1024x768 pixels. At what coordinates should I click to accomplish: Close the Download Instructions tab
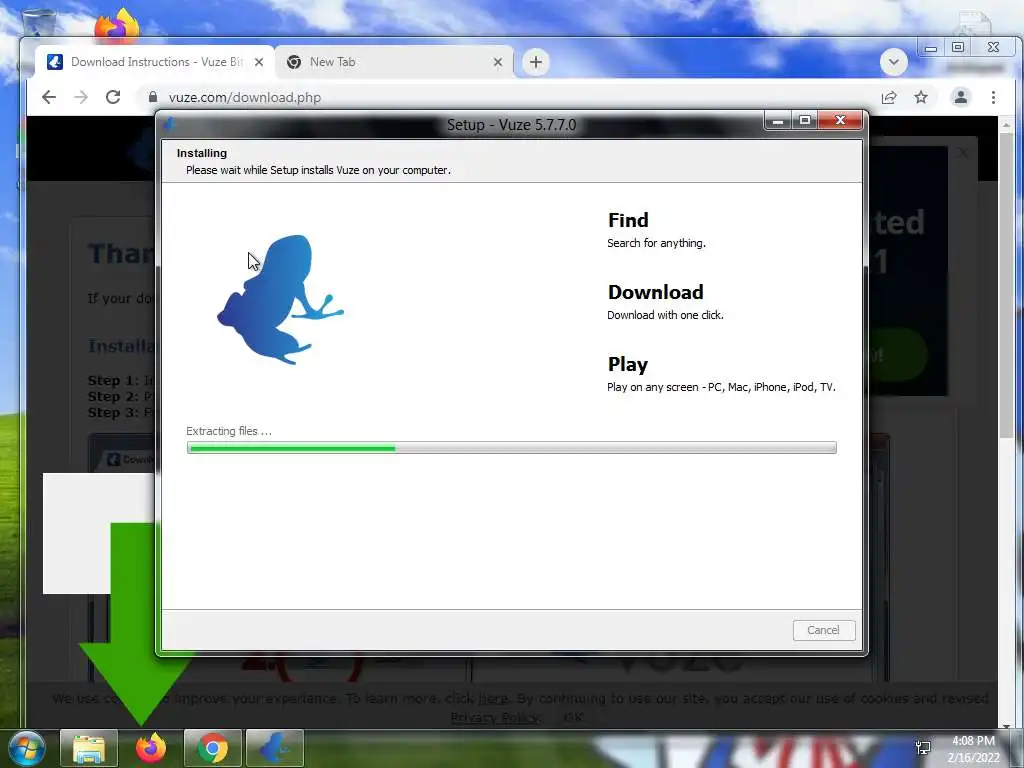(259, 62)
